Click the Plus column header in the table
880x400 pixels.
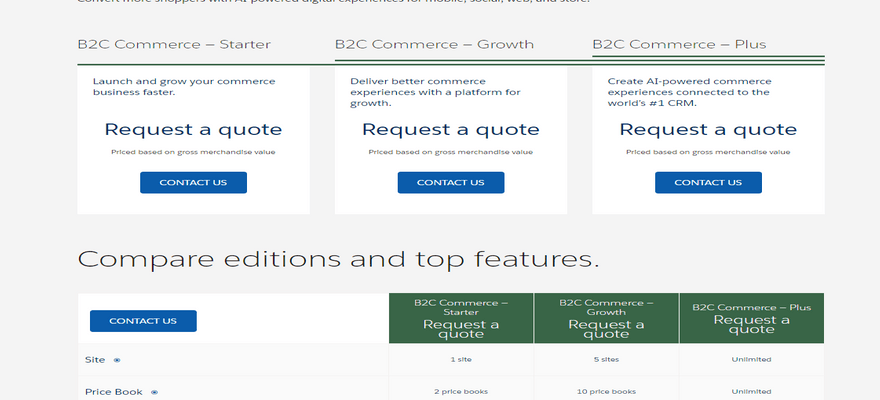pyautogui.click(x=751, y=318)
